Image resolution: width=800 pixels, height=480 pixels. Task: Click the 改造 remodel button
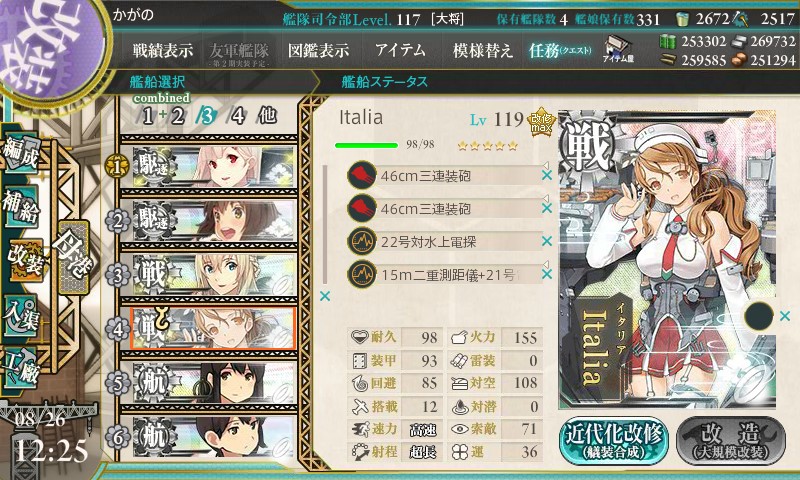click(x=731, y=440)
